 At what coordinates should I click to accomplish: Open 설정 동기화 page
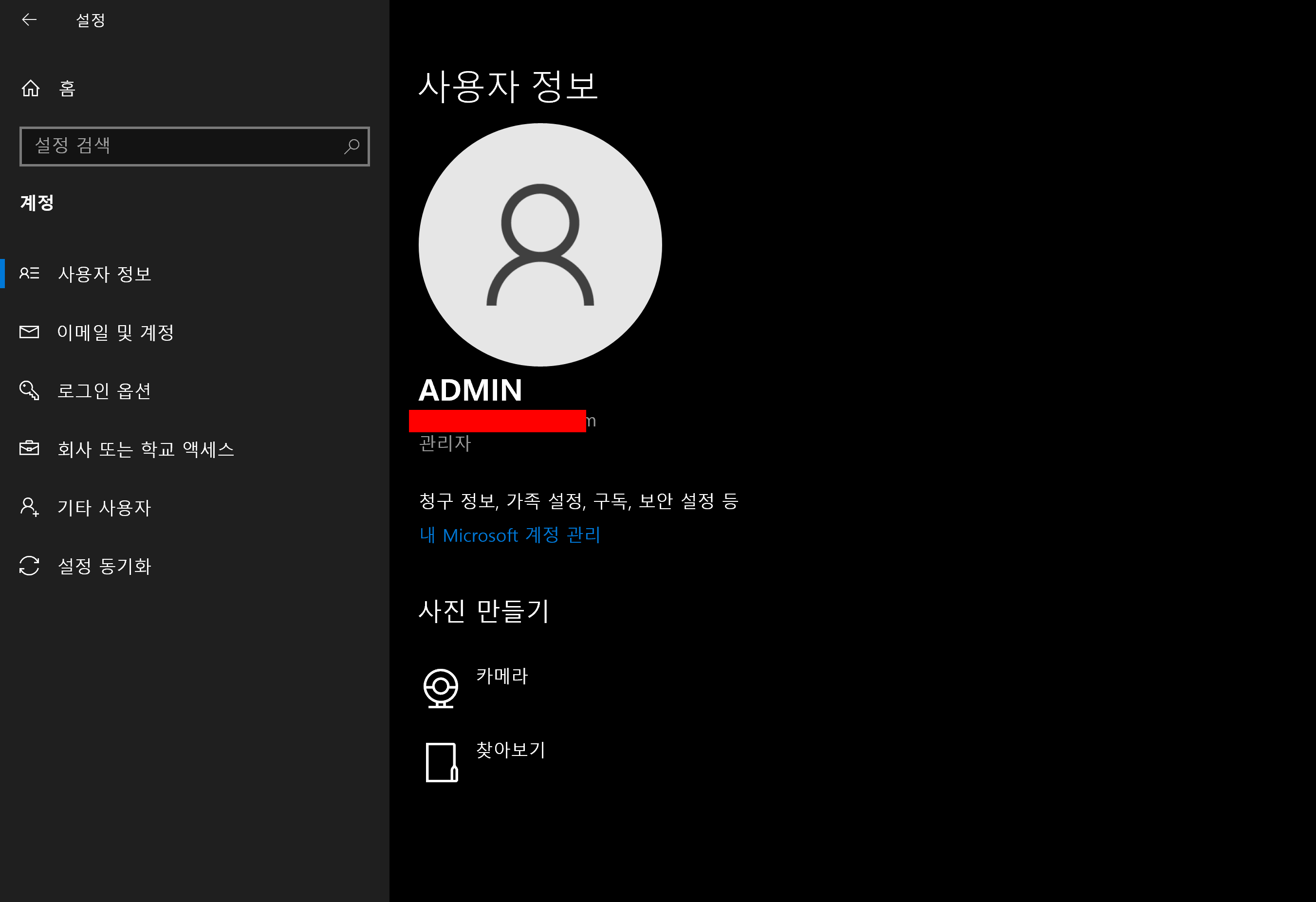(x=104, y=566)
